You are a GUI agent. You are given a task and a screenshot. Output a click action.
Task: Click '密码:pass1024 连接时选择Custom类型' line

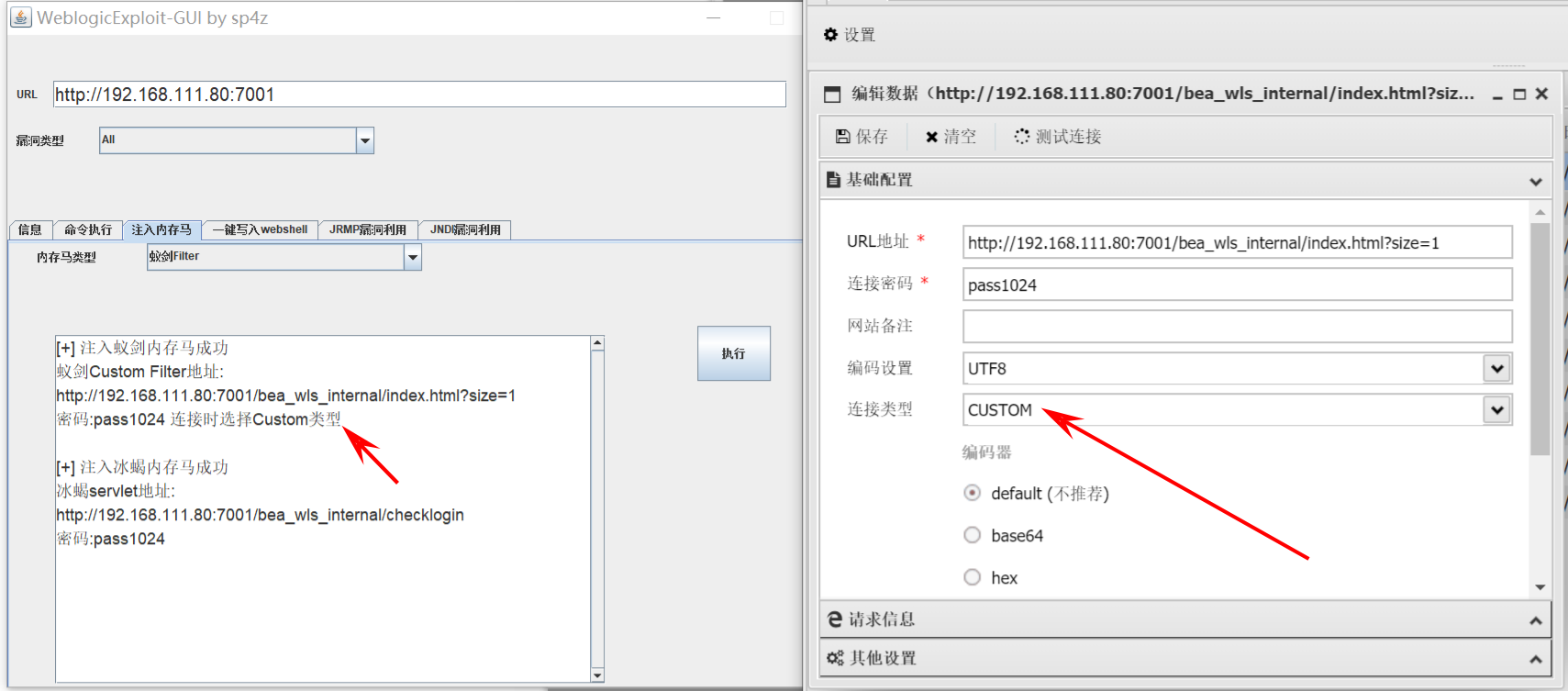(198, 419)
